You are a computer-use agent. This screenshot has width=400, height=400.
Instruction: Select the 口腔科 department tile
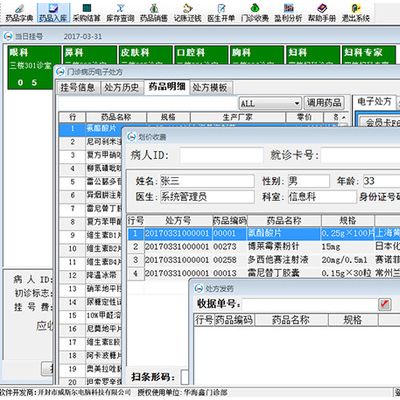coord(201,55)
